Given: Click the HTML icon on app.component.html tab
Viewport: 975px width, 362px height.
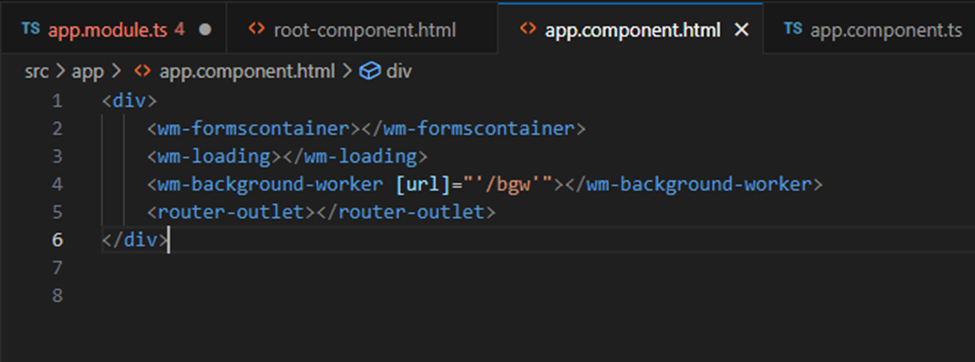Looking at the screenshot, I should coord(527,29).
